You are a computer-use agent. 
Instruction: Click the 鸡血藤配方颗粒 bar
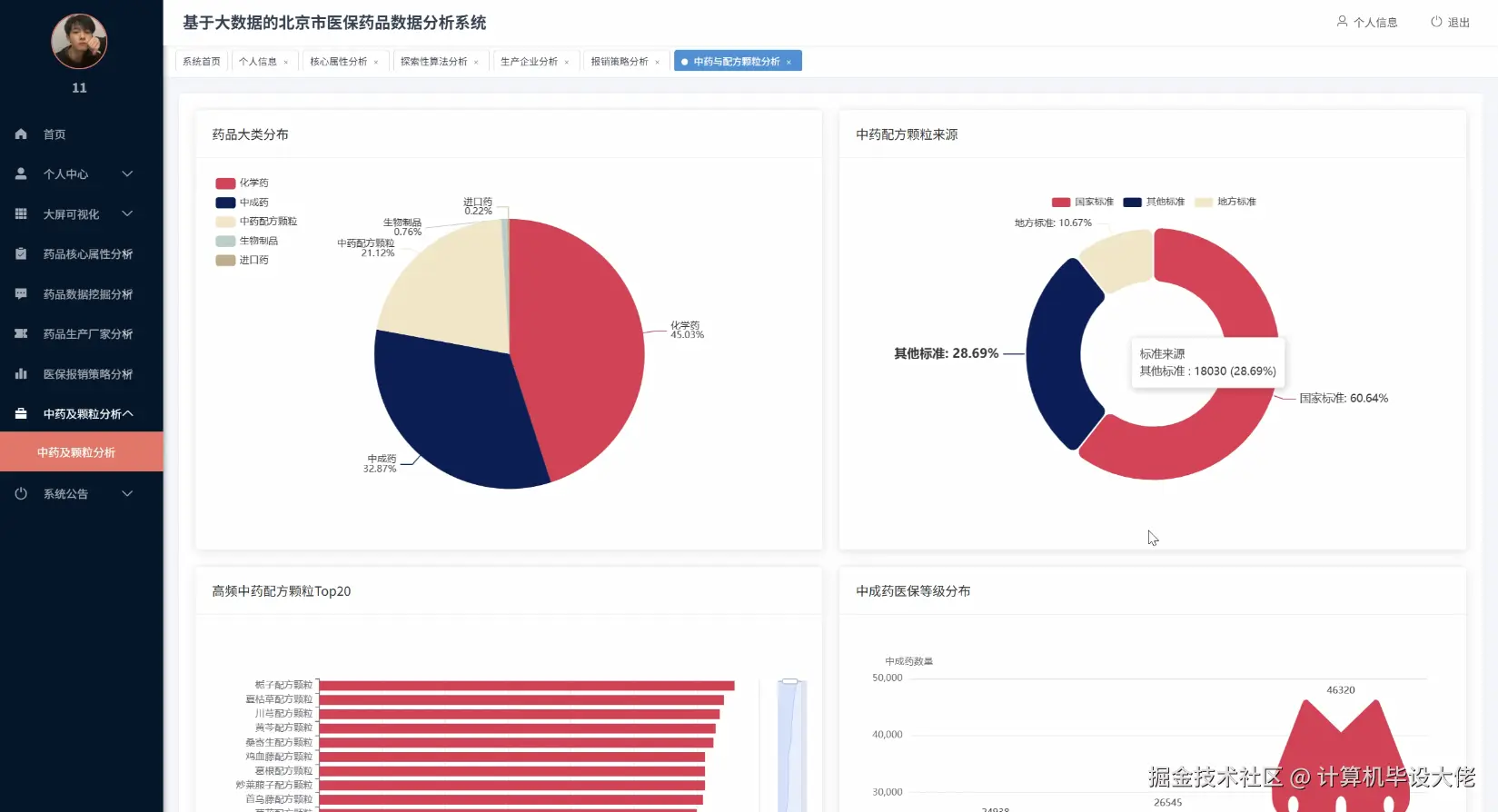click(x=511, y=757)
